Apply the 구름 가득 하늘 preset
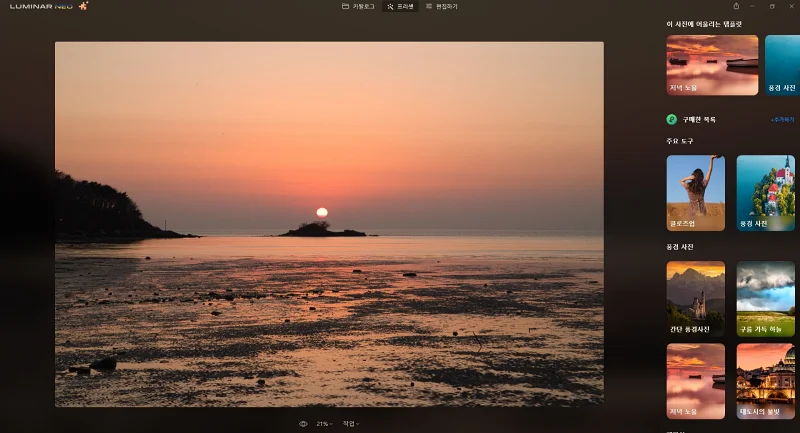Viewport: 800px width, 433px height. click(765, 299)
